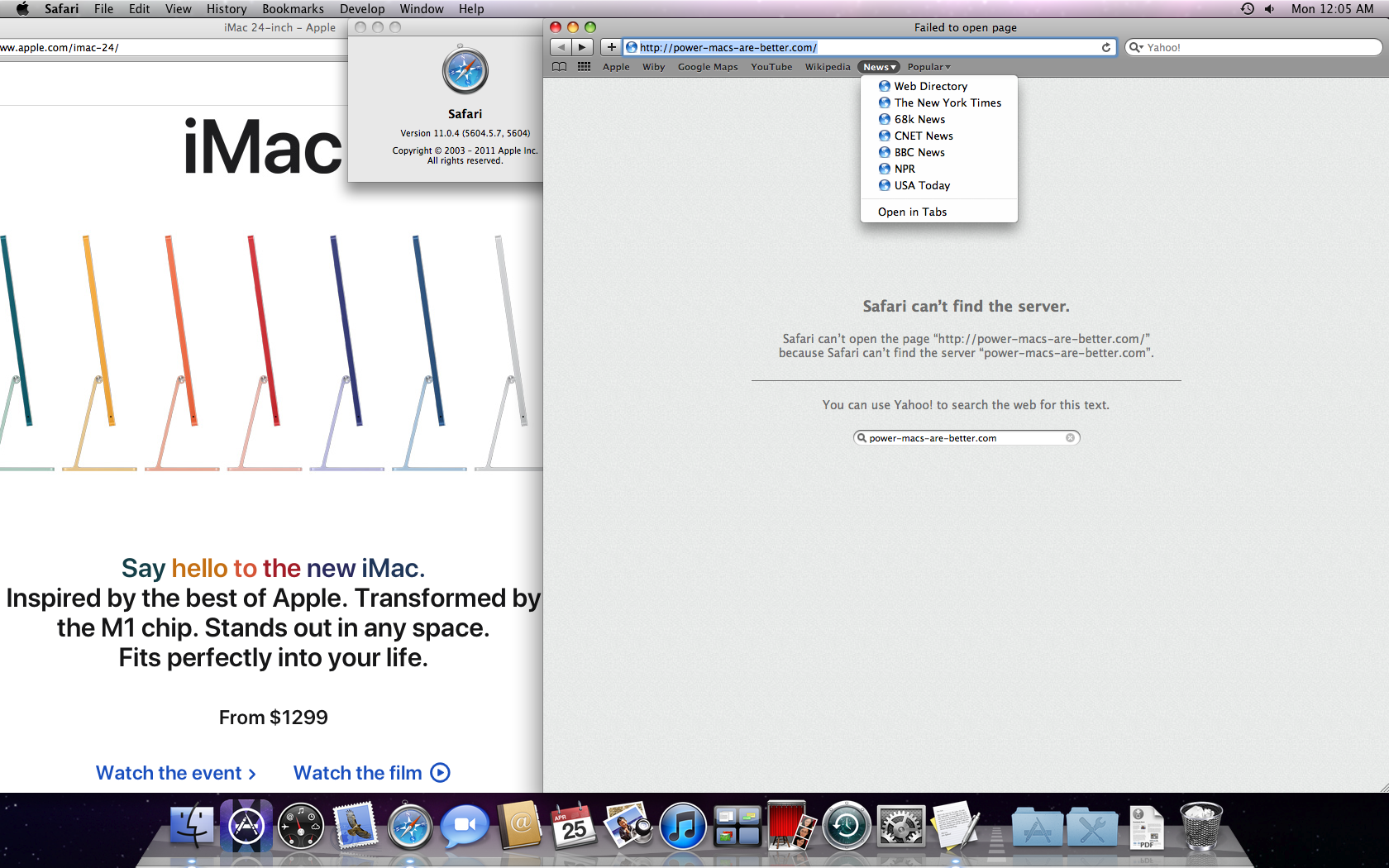Open Utilities folder in Dock
Viewport: 1389px width, 868px height.
pos(1092,827)
